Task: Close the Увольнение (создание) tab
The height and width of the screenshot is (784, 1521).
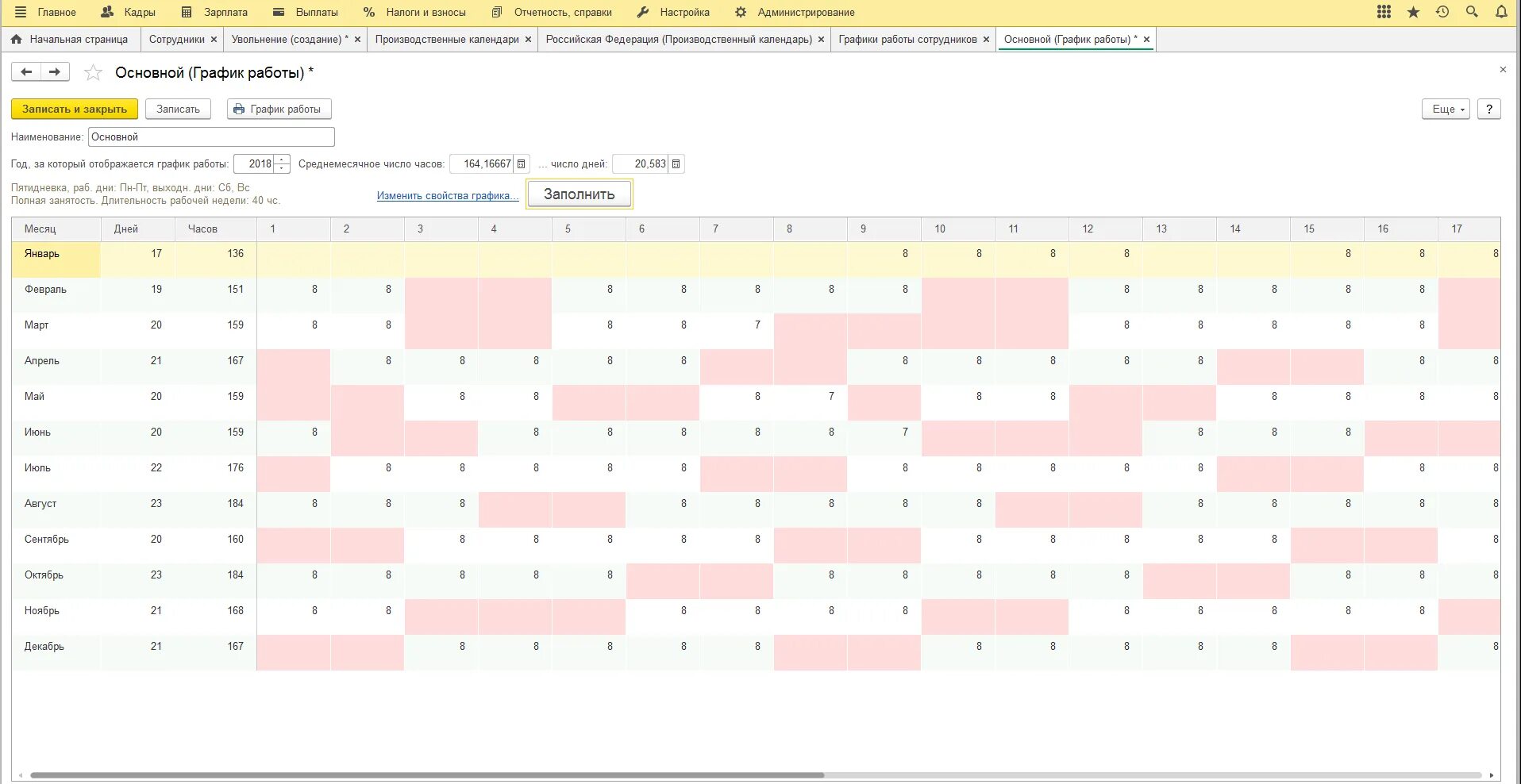Action: pyautogui.click(x=357, y=40)
